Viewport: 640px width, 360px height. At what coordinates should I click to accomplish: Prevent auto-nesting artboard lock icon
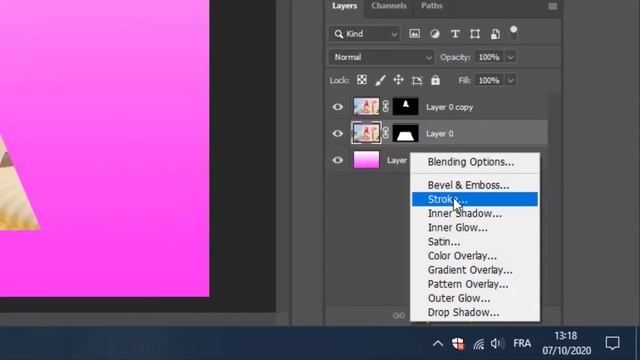click(417, 80)
